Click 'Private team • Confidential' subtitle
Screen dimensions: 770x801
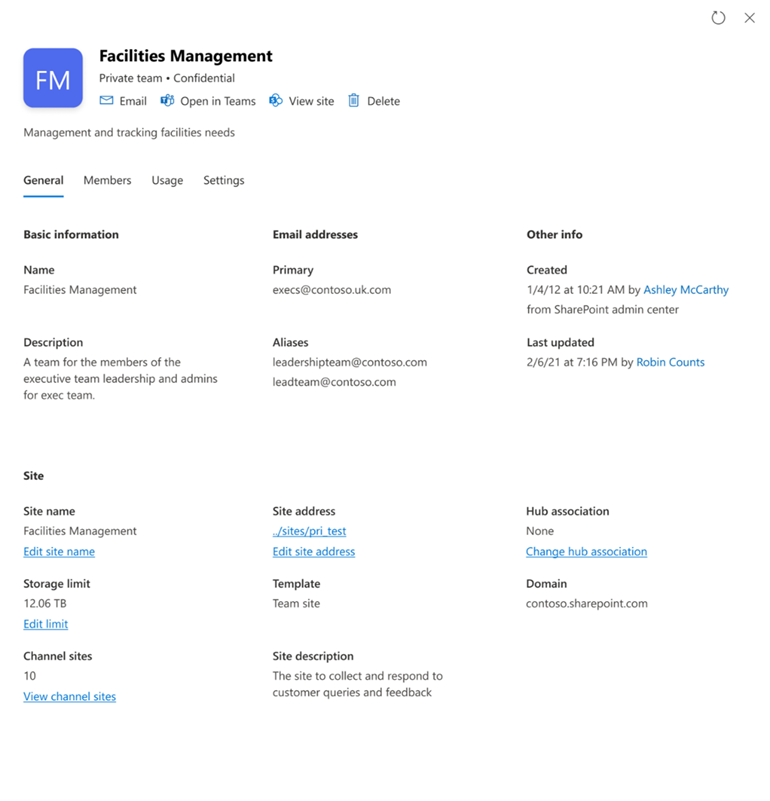167,78
